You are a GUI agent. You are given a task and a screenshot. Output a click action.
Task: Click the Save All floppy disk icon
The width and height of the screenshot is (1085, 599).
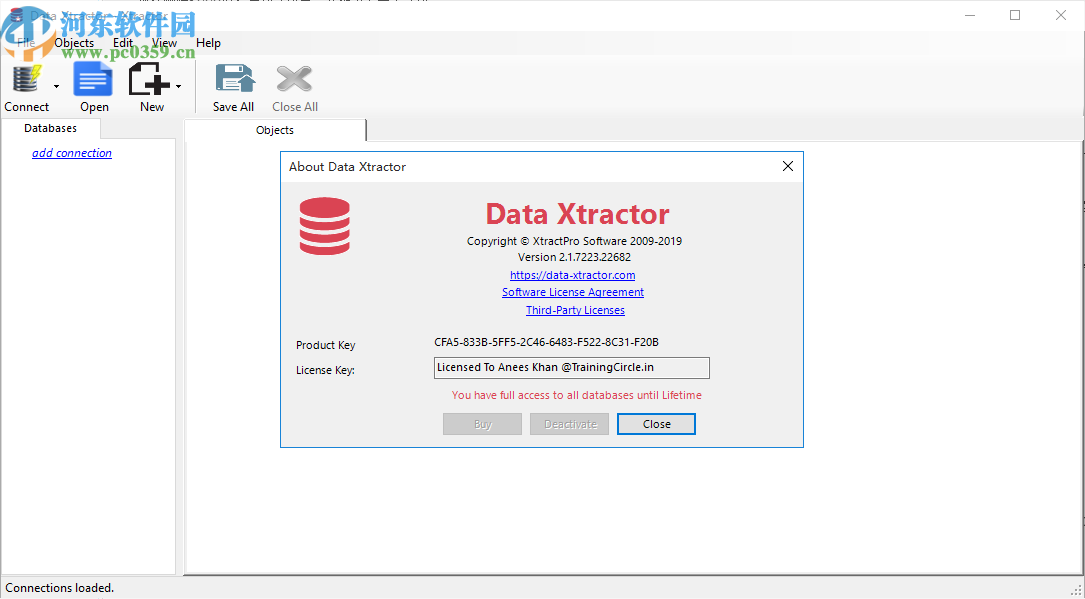233,77
